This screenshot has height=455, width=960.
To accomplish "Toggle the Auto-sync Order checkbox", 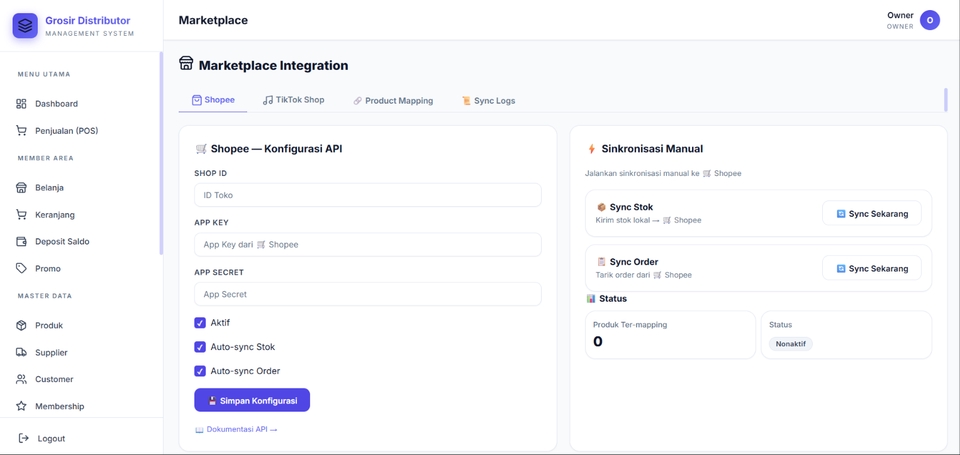I will click(200, 370).
